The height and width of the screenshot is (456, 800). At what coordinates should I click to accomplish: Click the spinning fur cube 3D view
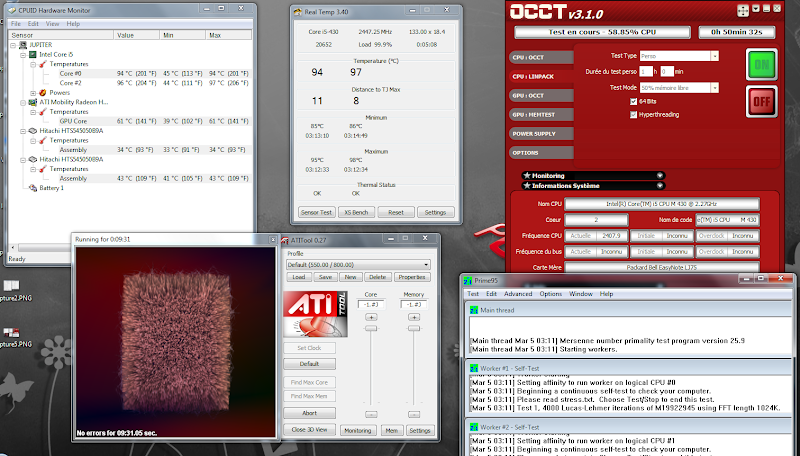click(x=176, y=342)
